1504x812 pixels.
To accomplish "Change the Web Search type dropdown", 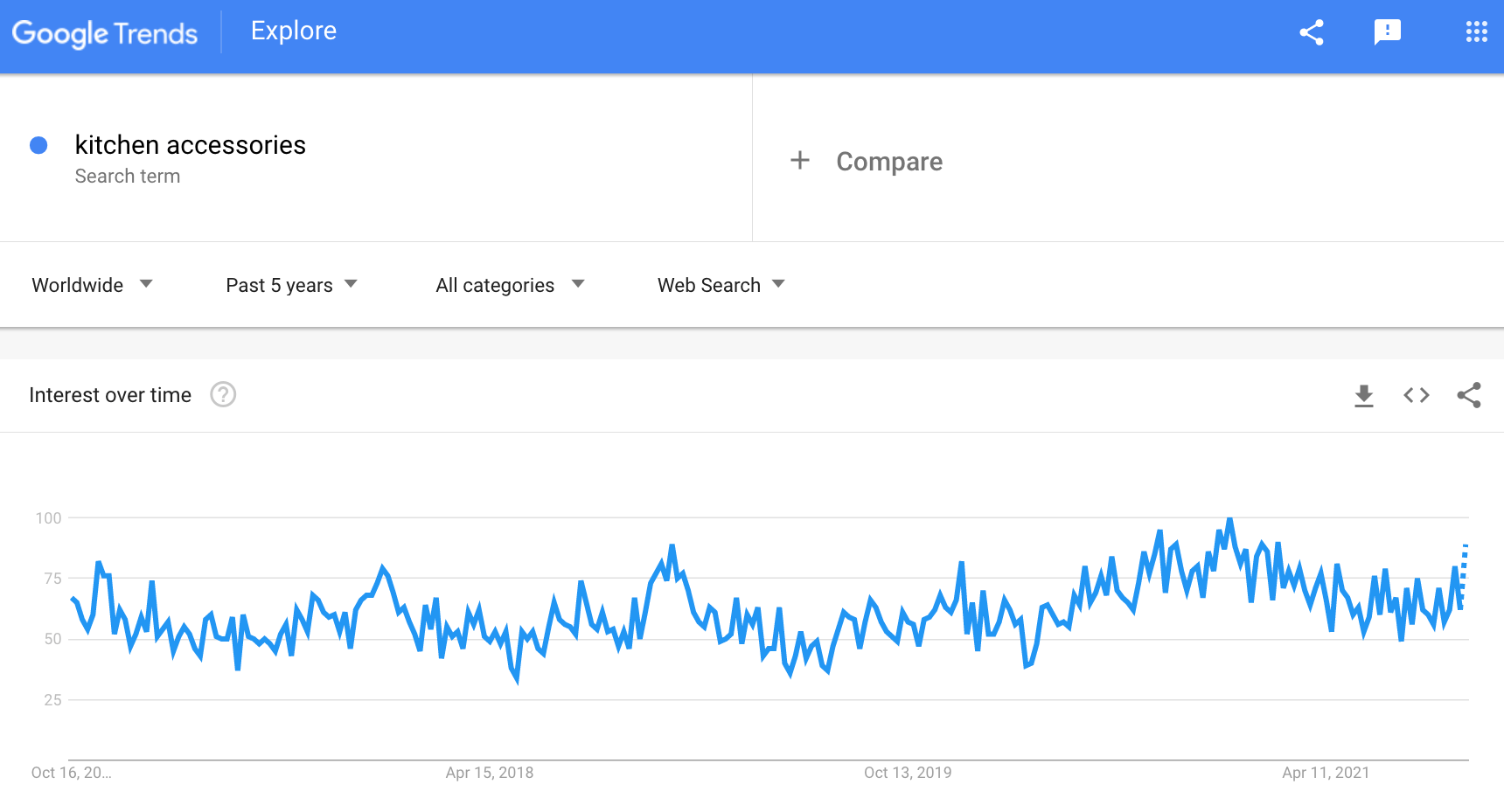I will [721, 285].
